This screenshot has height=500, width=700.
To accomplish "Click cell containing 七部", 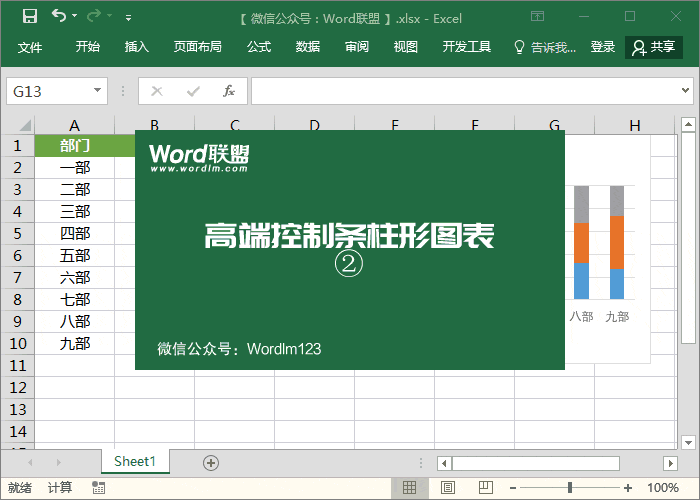I will point(75,300).
